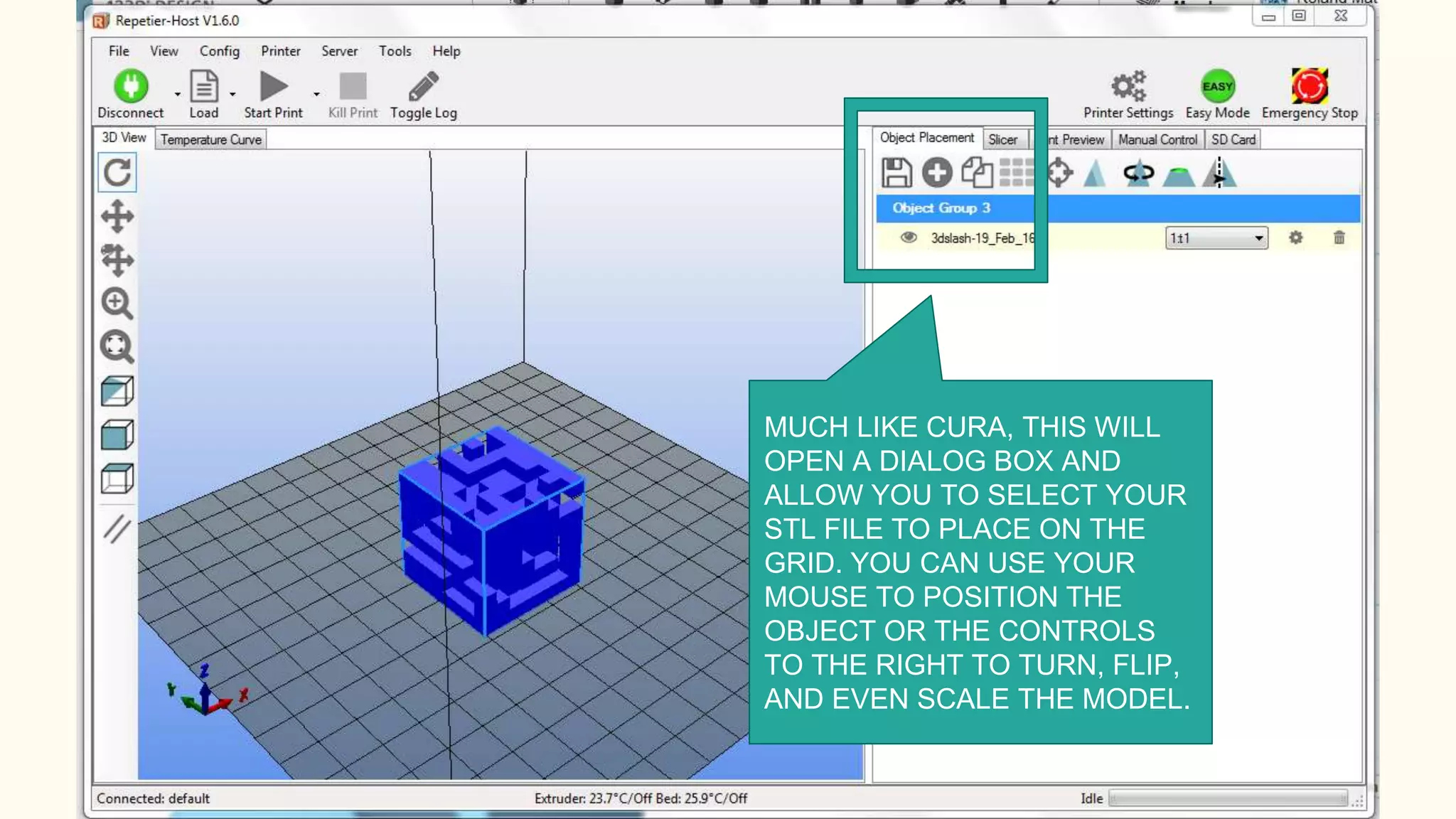Expand the Disconnect dropdown arrow
The image size is (1456, 819).
point(178,94)
